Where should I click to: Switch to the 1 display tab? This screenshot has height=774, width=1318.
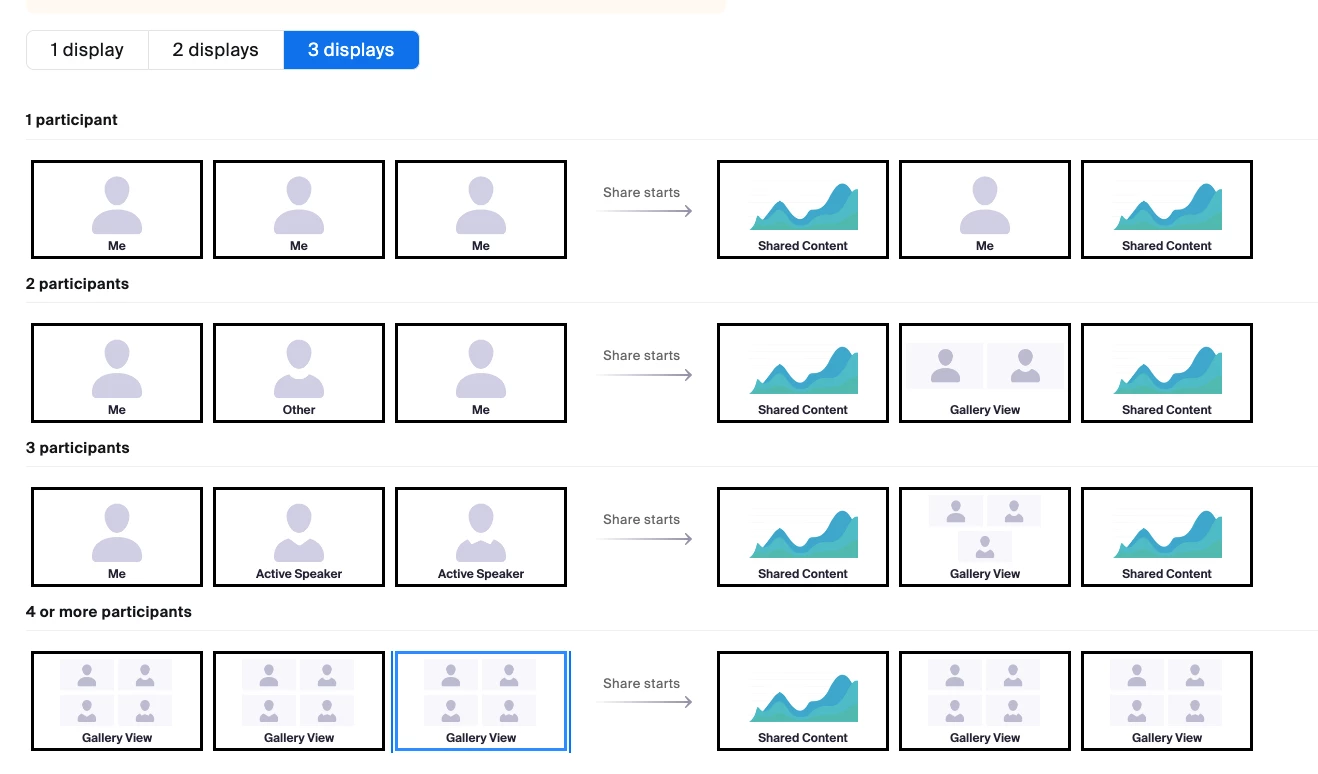(x=87, y=50)
